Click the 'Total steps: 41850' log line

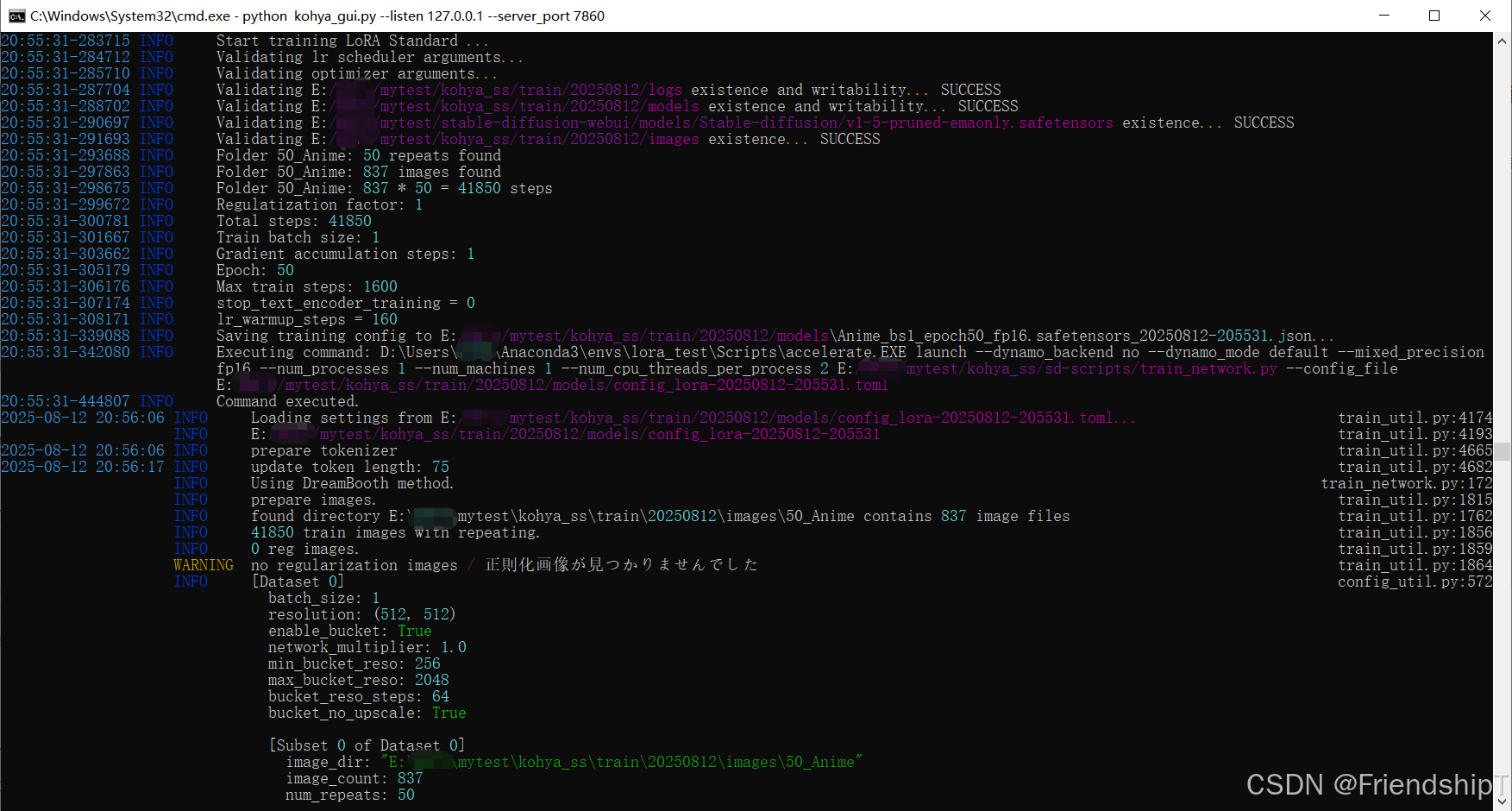coord(293,221)
